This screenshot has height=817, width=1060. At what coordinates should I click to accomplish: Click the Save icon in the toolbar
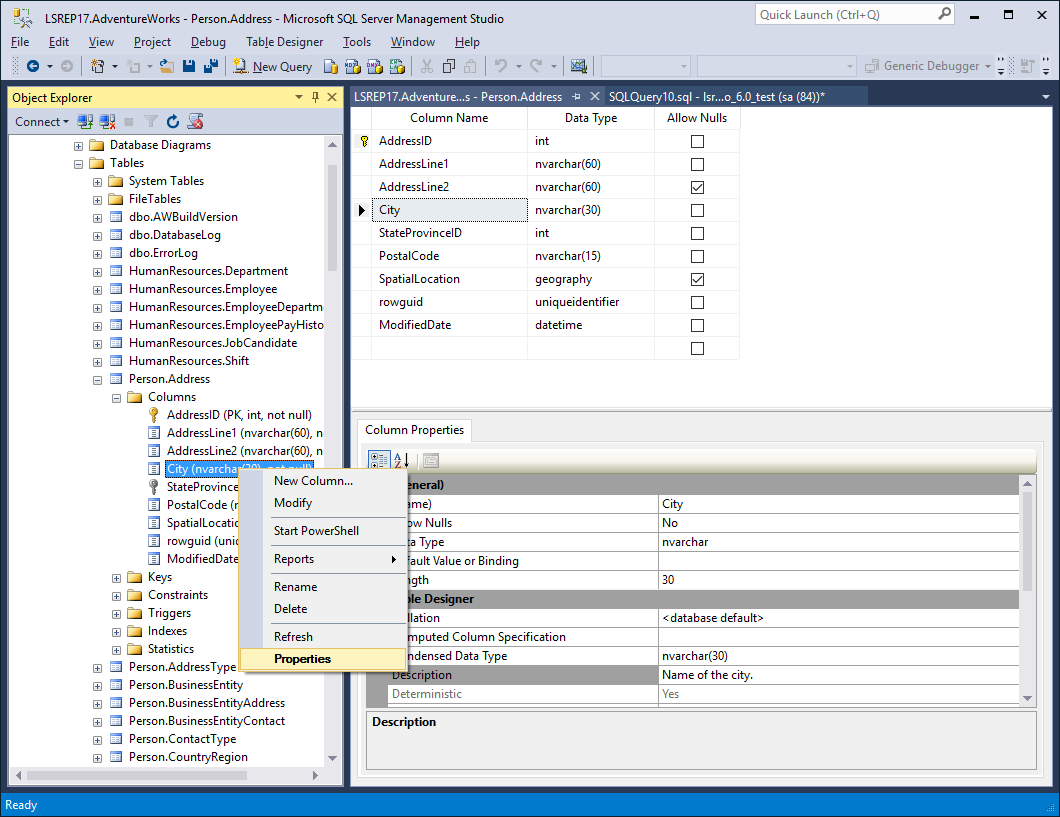pyautogui.click(x=189, y=65)
